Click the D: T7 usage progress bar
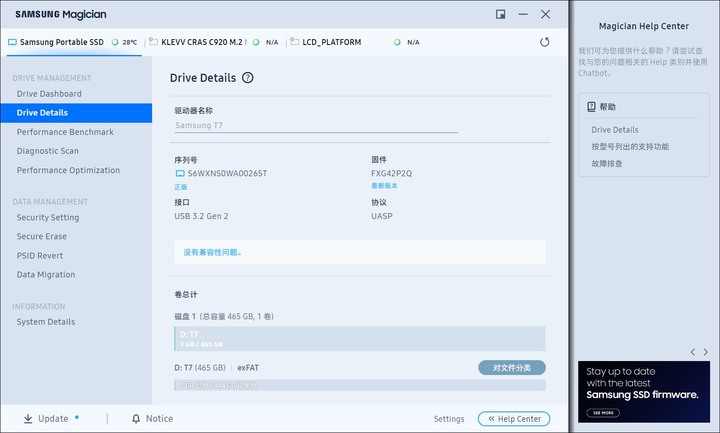 click(360, 385)
